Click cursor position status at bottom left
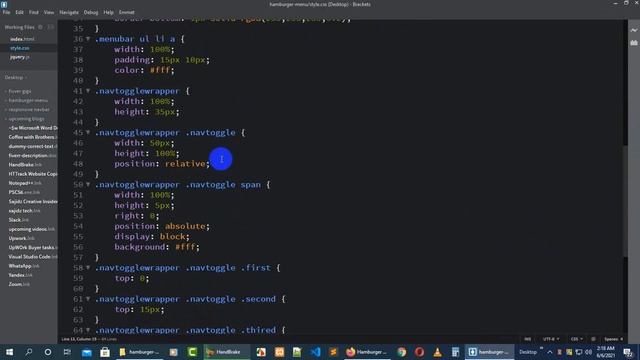The image size is (640, 360). click(79, 339)
